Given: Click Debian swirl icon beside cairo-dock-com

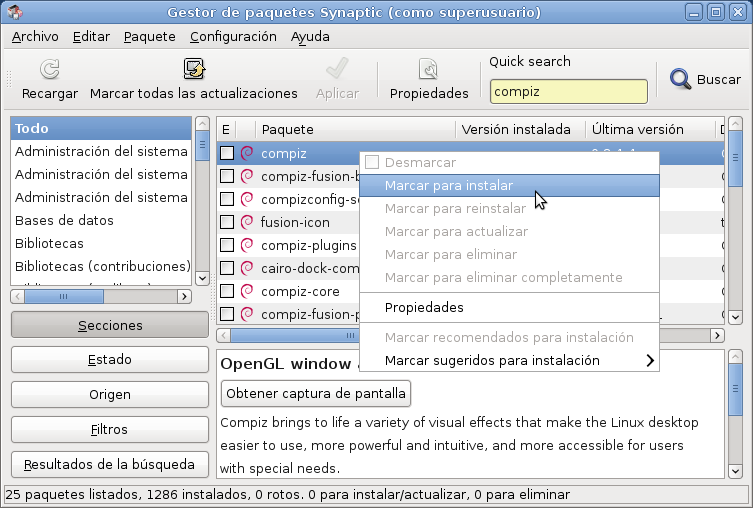Looking at the screenshot, I should pos(247,268).
